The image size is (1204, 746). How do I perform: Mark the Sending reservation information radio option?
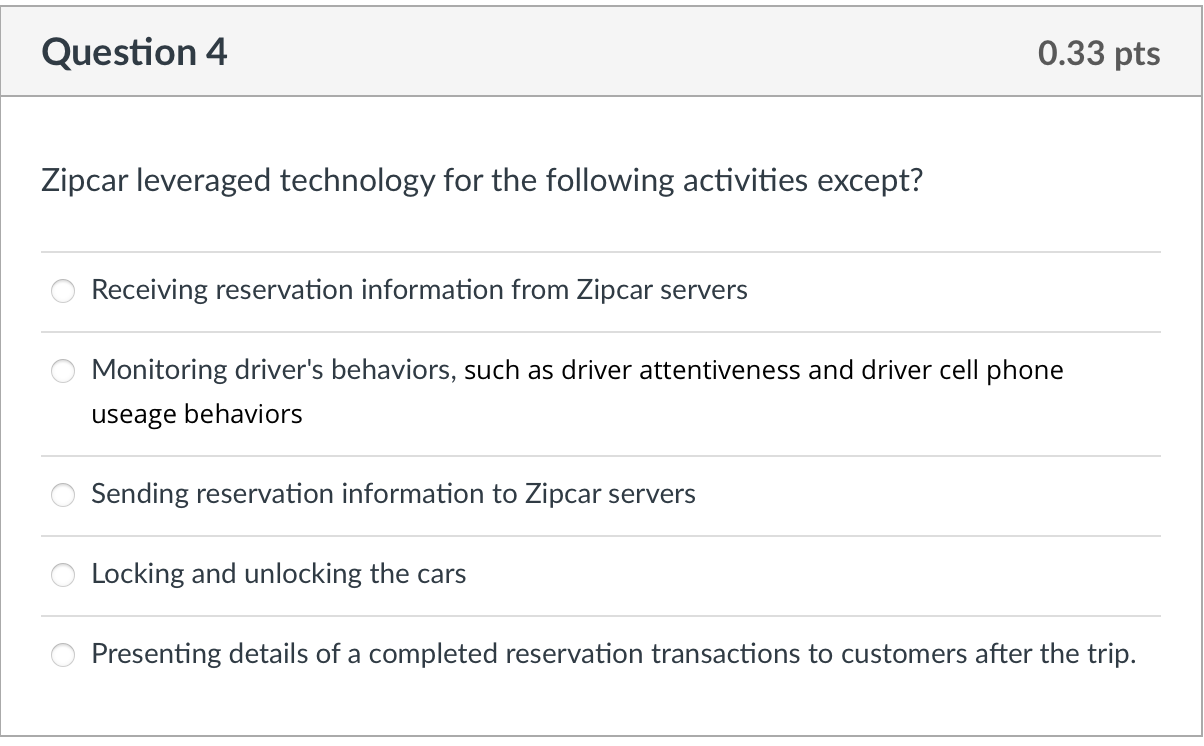coord(64,495)
